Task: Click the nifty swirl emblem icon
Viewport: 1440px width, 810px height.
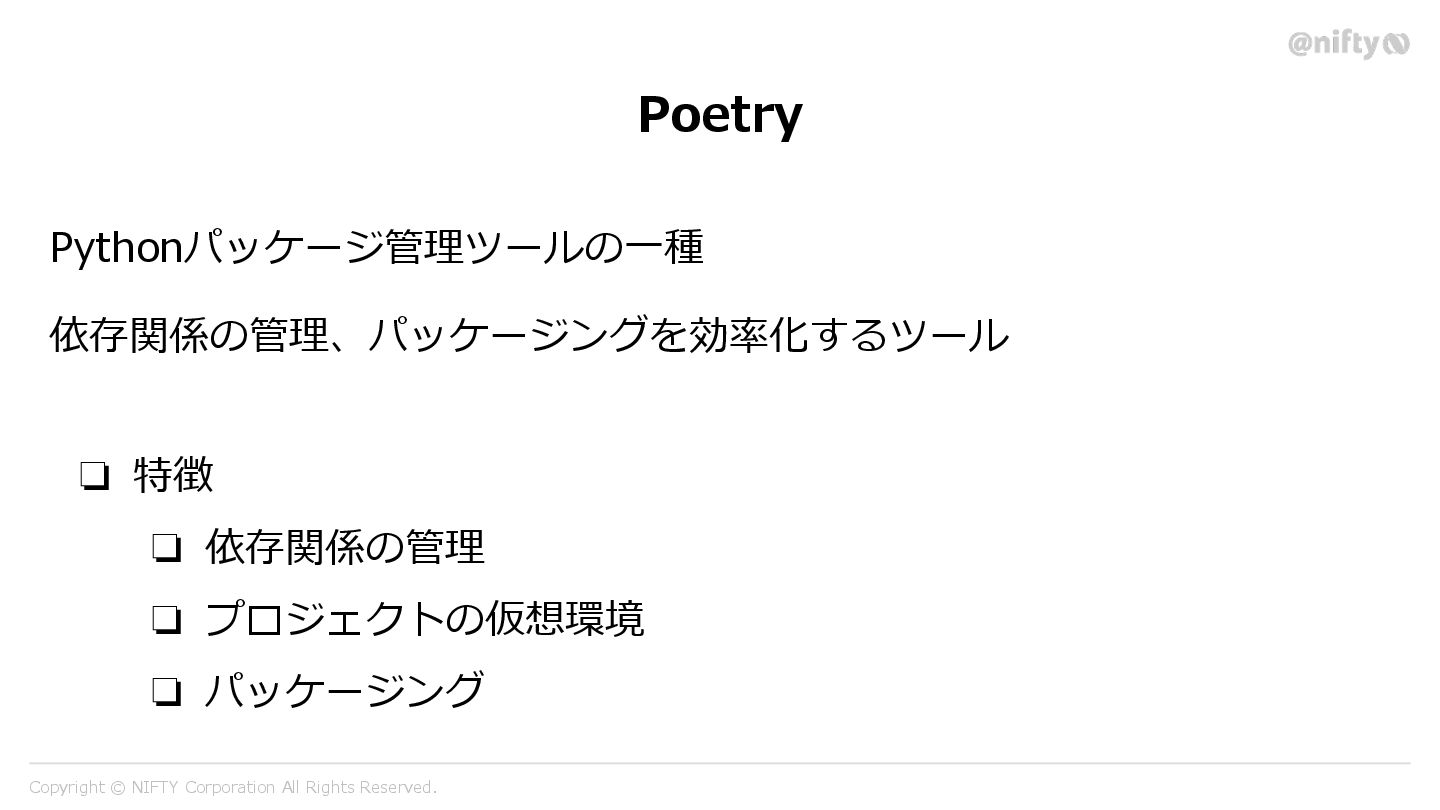Action: coord(1396,43)
